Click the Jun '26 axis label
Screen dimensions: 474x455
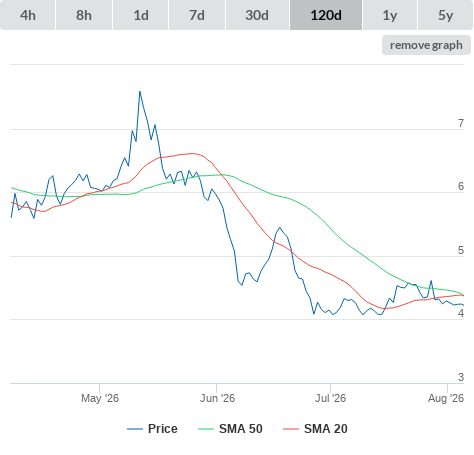pyautogui.click(x=217, y=398)
